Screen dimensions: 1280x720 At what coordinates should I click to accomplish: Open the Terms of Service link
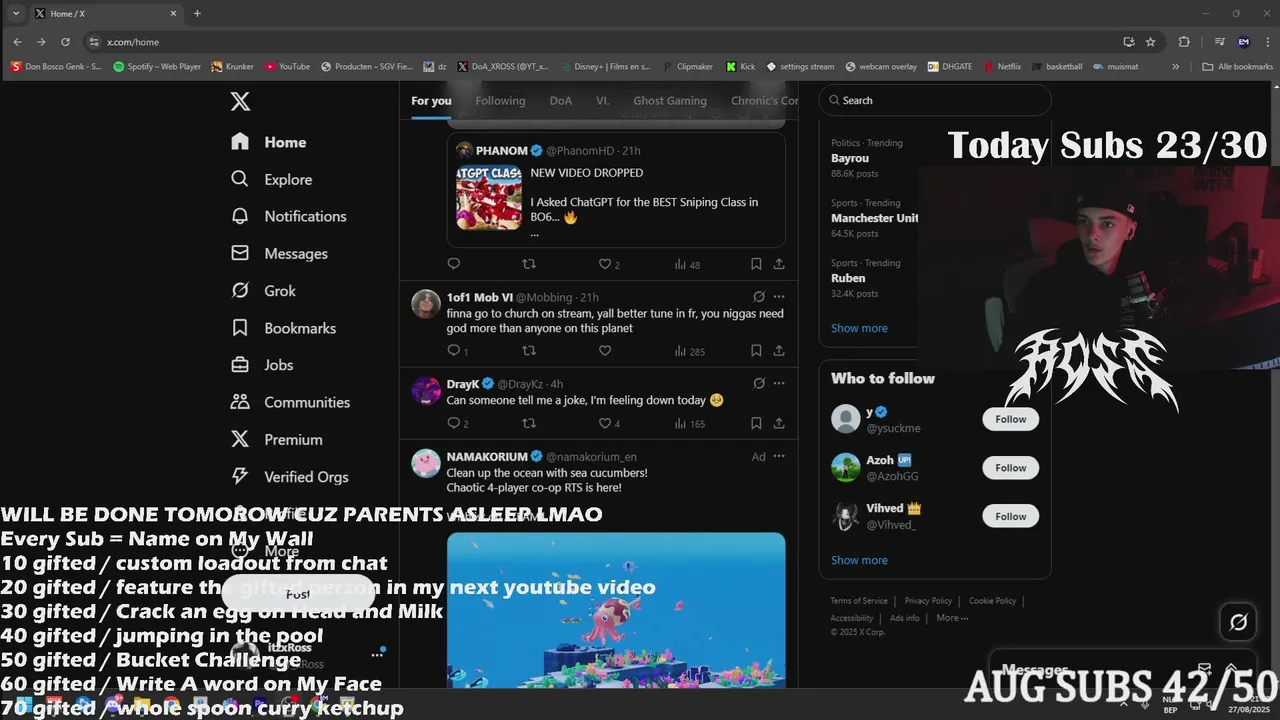[x=859, y=601]
